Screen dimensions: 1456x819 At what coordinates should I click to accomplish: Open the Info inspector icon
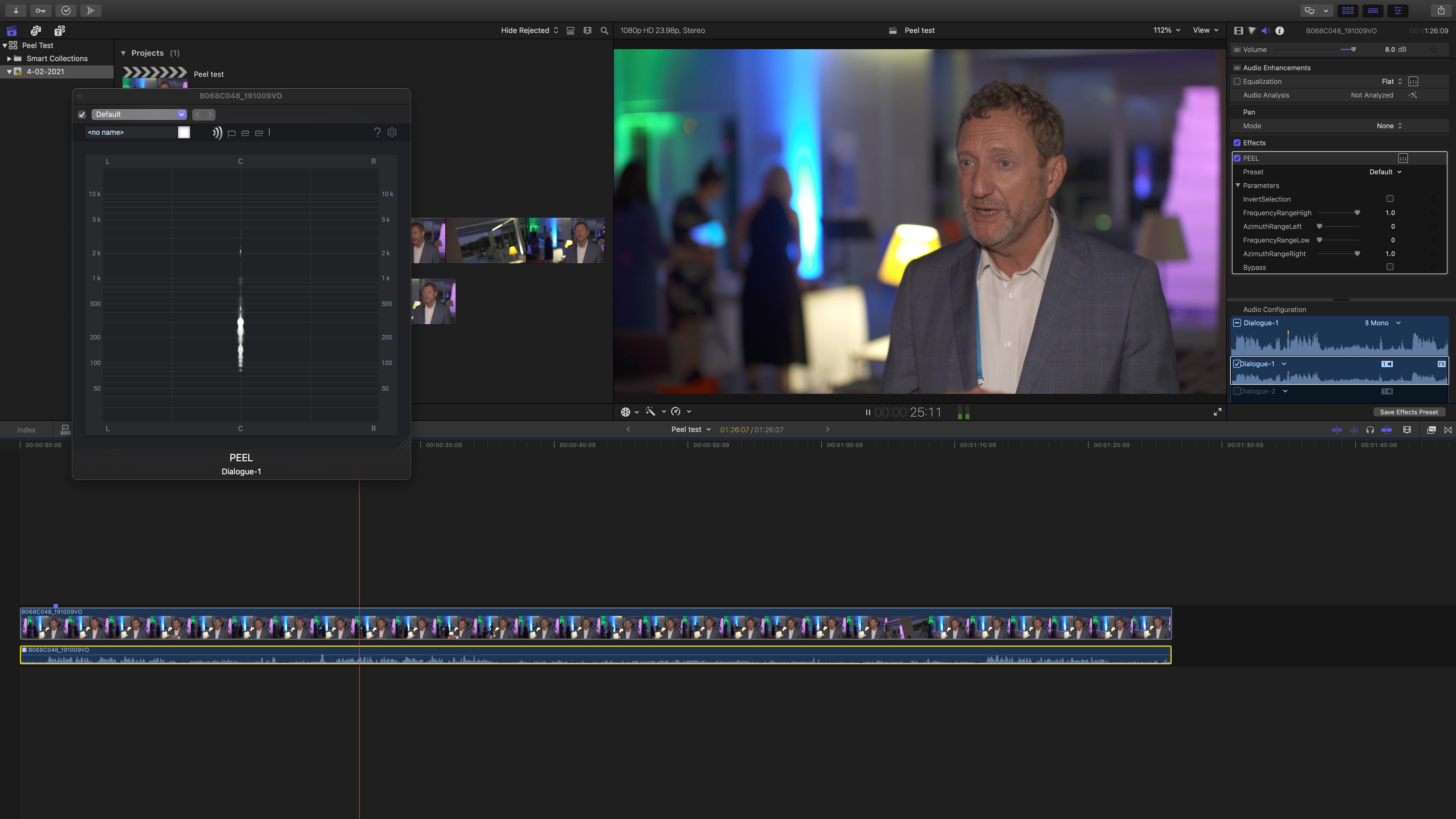pos(1280,30)
